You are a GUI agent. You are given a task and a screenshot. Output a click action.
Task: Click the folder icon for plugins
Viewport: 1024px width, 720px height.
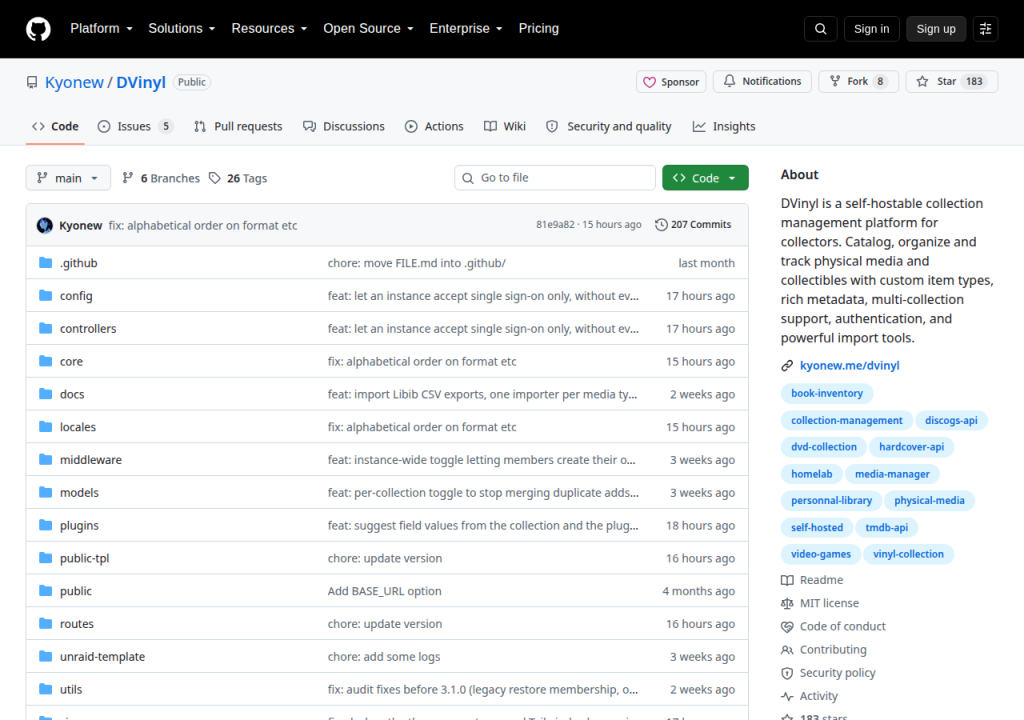(45, 525)
